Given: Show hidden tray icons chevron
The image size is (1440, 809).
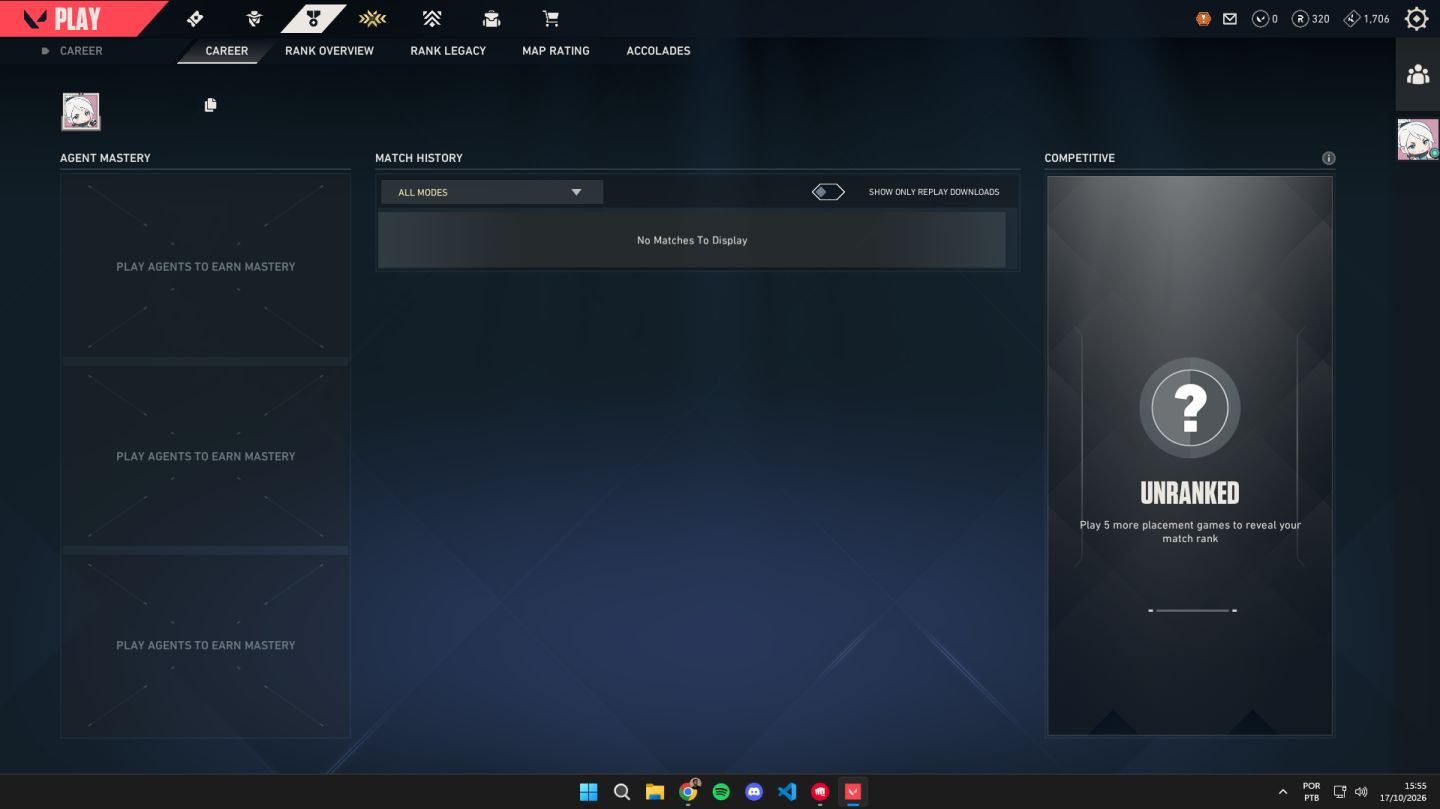Looking at the screenshot, I should click(x=1283, y=792).
